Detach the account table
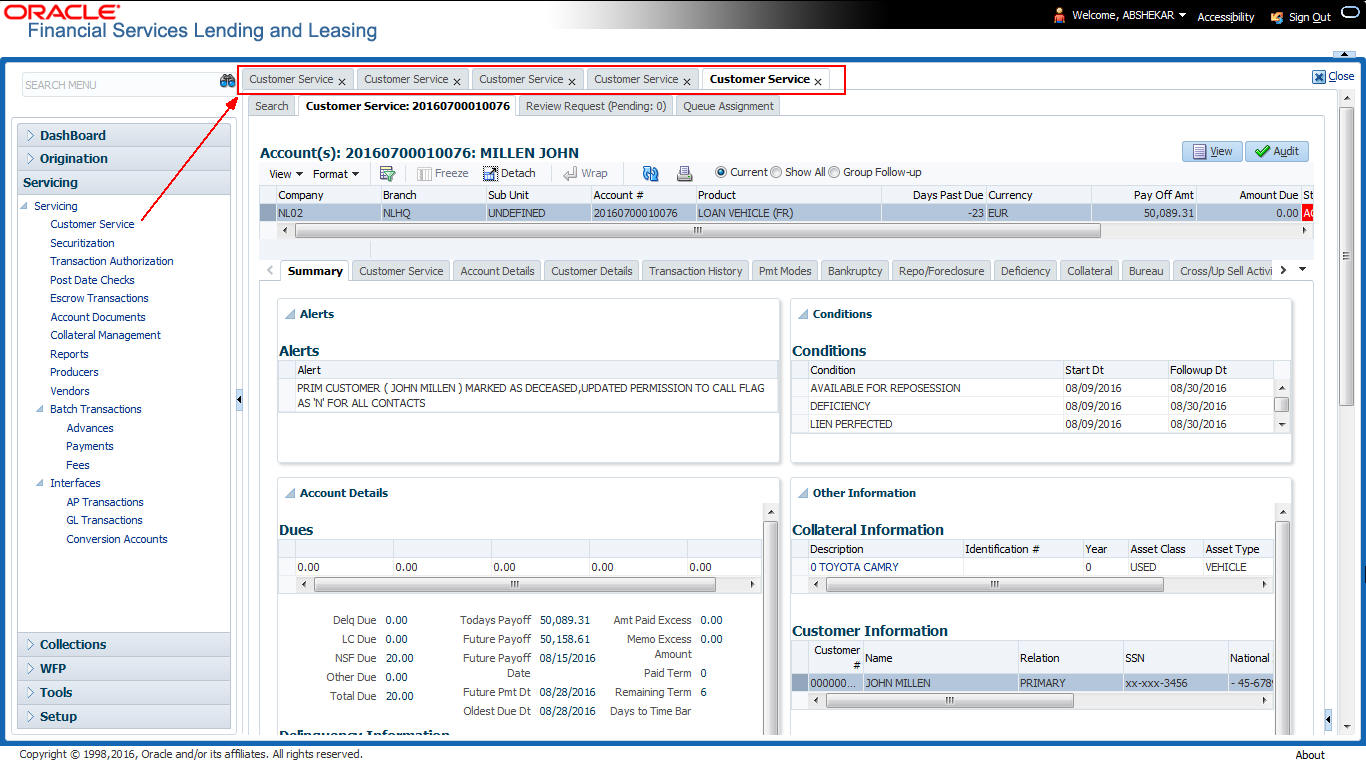 point(509,173)
